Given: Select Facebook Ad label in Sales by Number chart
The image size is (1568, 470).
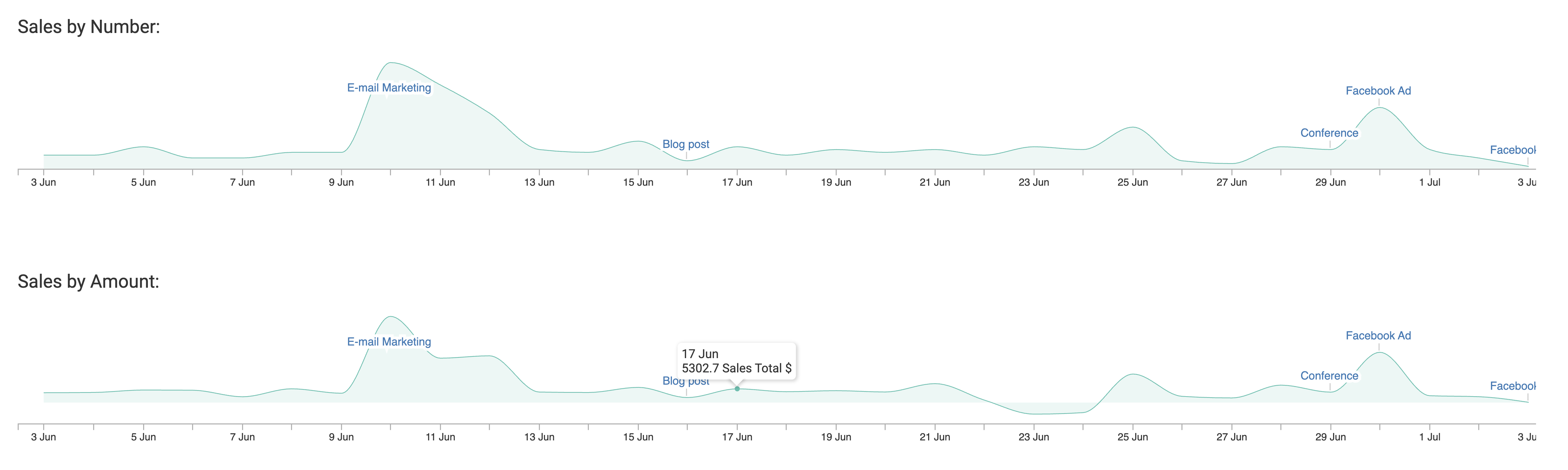Looking at the screenshot, I should coord(1378,91).
